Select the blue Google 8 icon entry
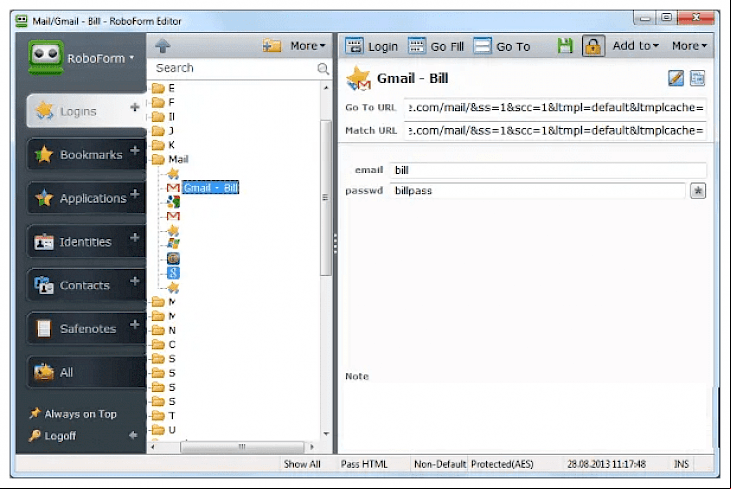Screen dimensions: 731x489 click(173, 273)
